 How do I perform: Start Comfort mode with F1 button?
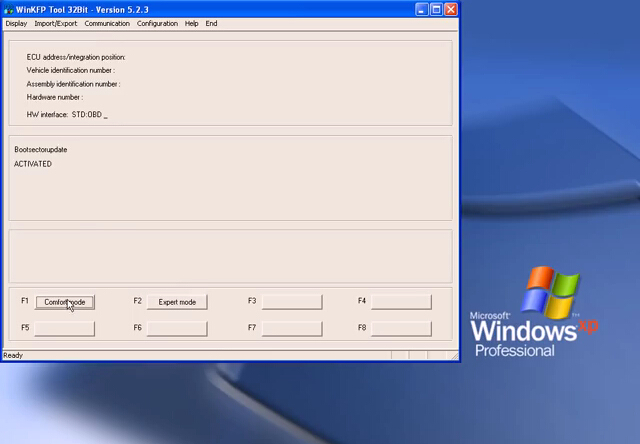[x=64, y=302]
